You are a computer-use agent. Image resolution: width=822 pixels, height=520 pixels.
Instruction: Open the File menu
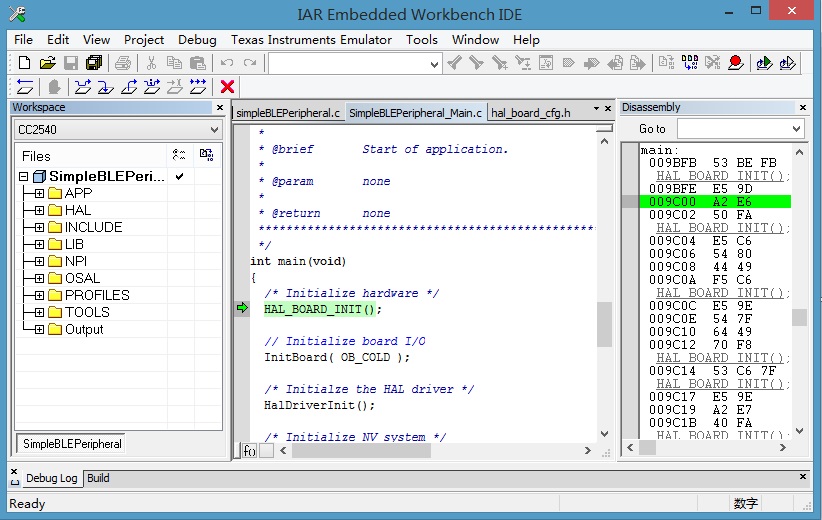pos(23,40)
